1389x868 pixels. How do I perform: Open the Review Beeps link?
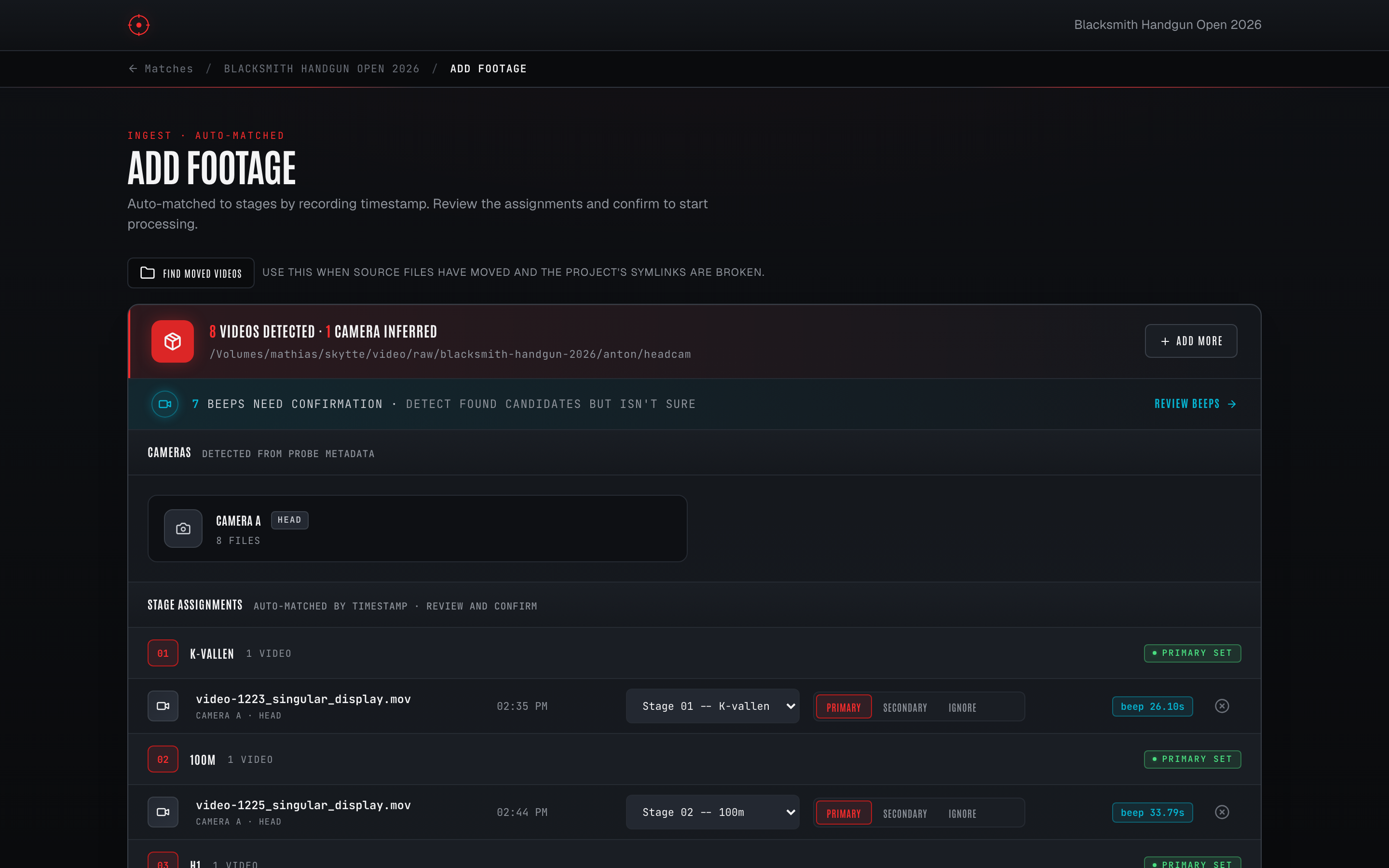click(1195, 404)
